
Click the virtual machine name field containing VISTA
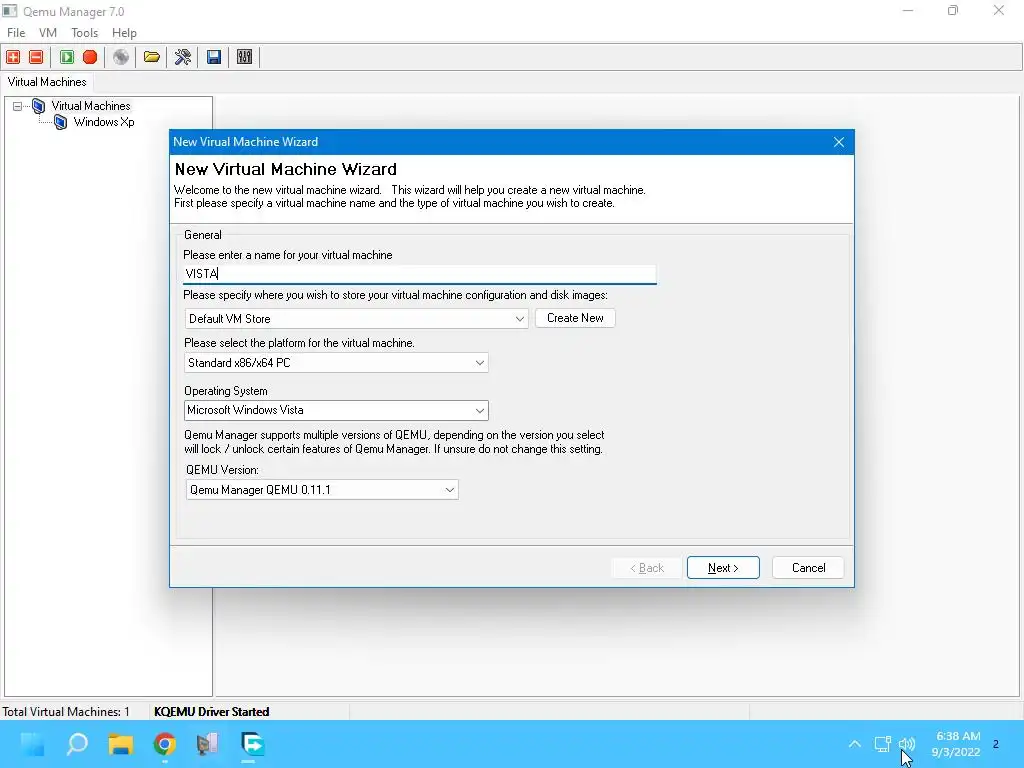coord(419,274)
